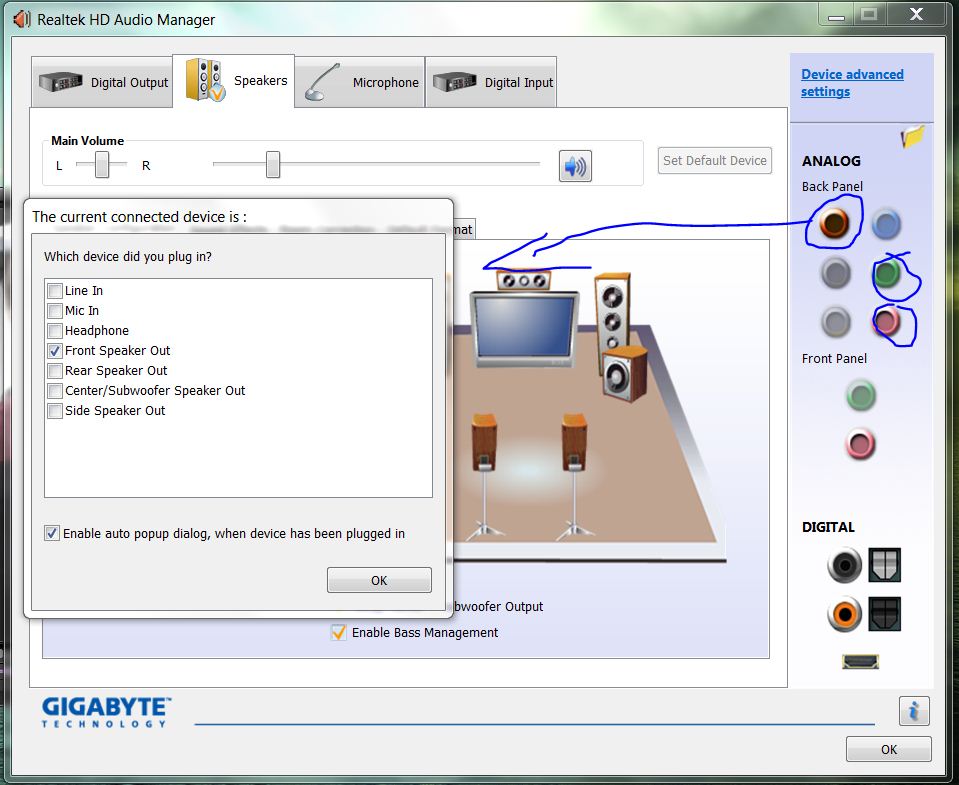Switch to the Digital Output tab
This screenshot has width=959, height=785.
click(102, 82)
